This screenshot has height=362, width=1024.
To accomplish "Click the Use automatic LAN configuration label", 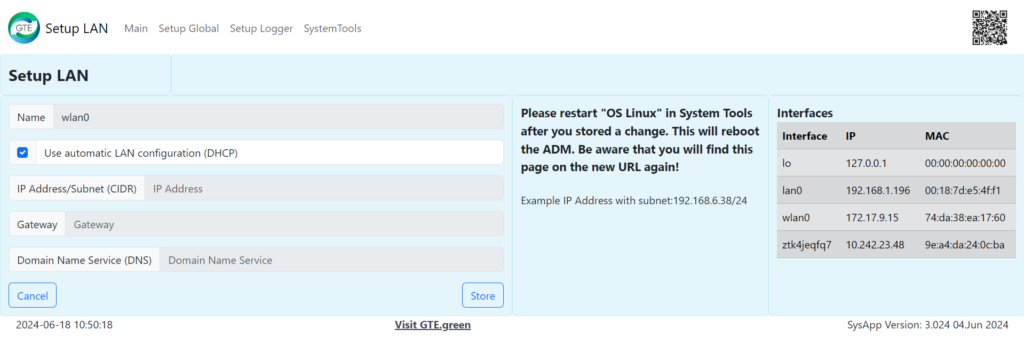I will (141, 153).
